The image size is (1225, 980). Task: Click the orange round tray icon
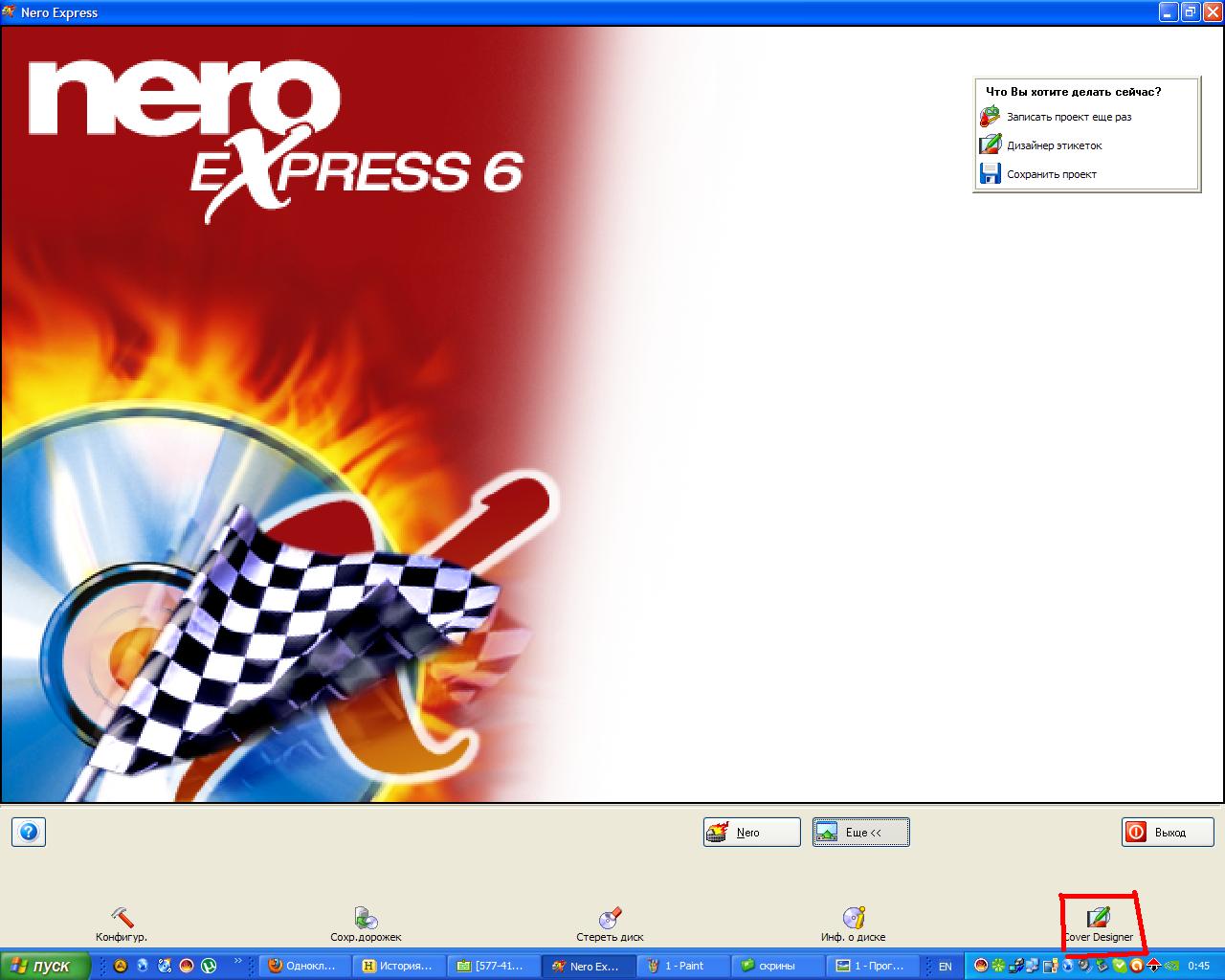coord(1136,966)
